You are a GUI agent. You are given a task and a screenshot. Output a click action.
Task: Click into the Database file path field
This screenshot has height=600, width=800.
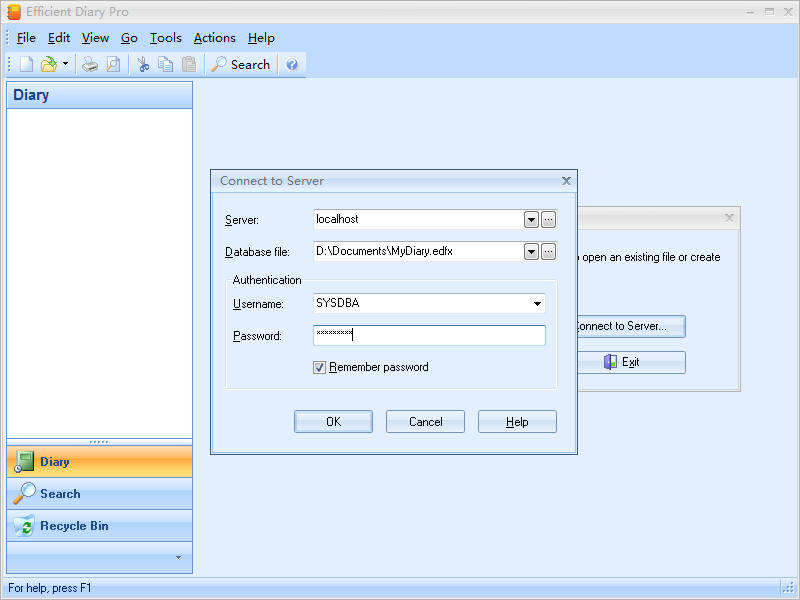click(418, 252)
